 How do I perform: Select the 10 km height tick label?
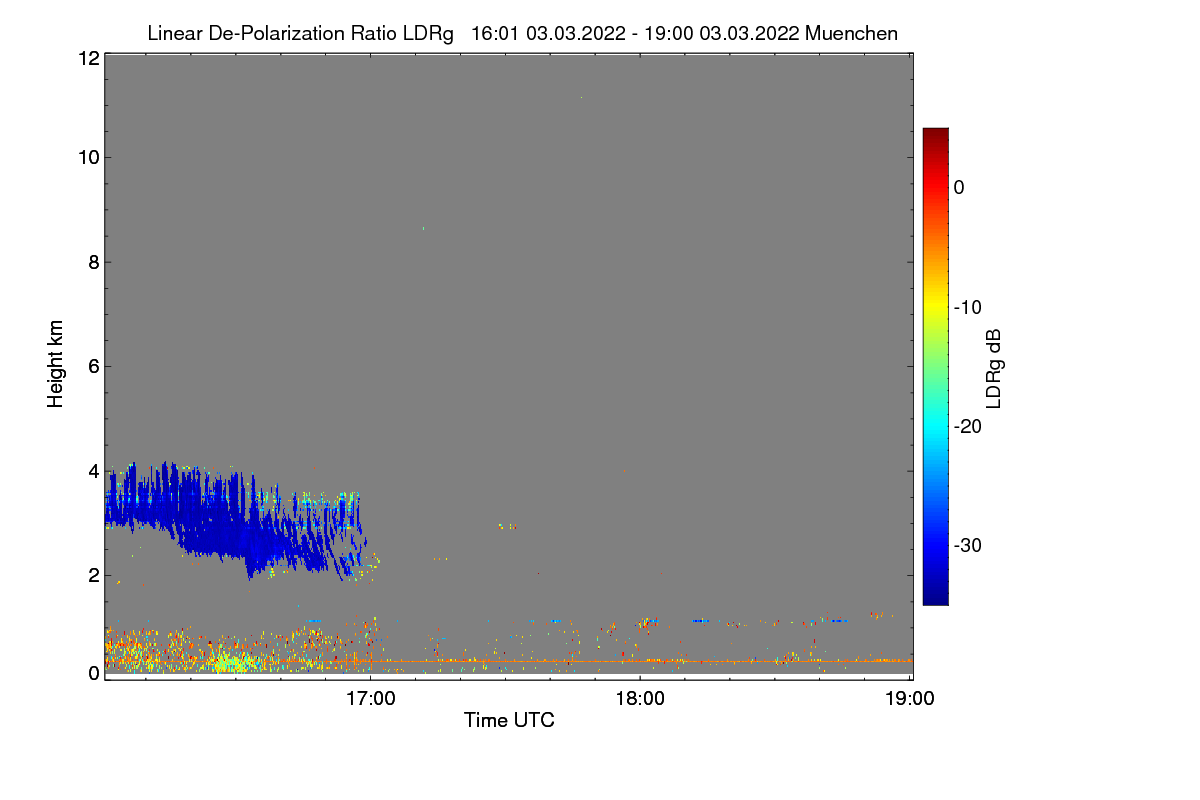pos(88,157)
